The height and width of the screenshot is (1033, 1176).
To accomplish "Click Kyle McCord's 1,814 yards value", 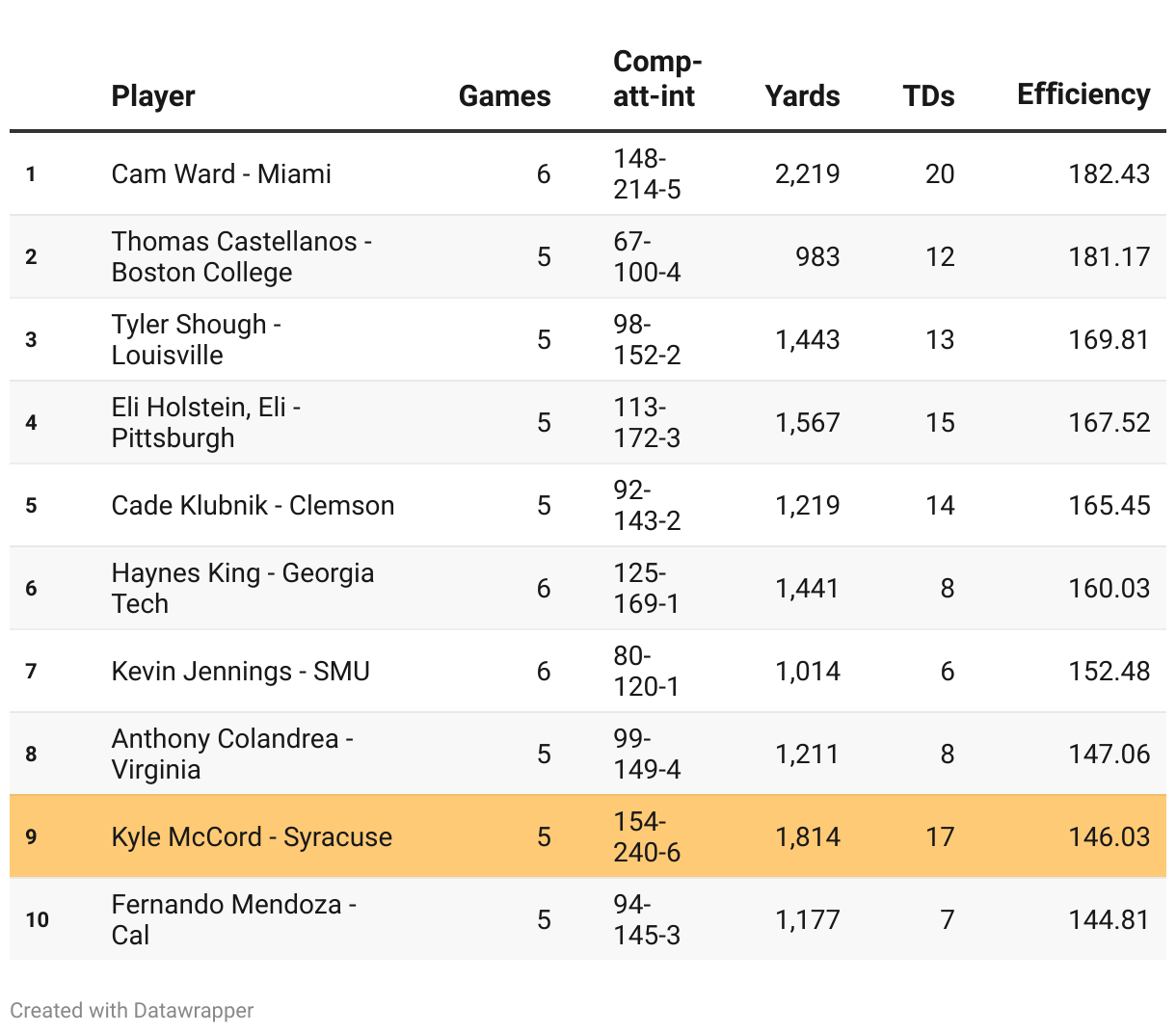I will [808, 836].
